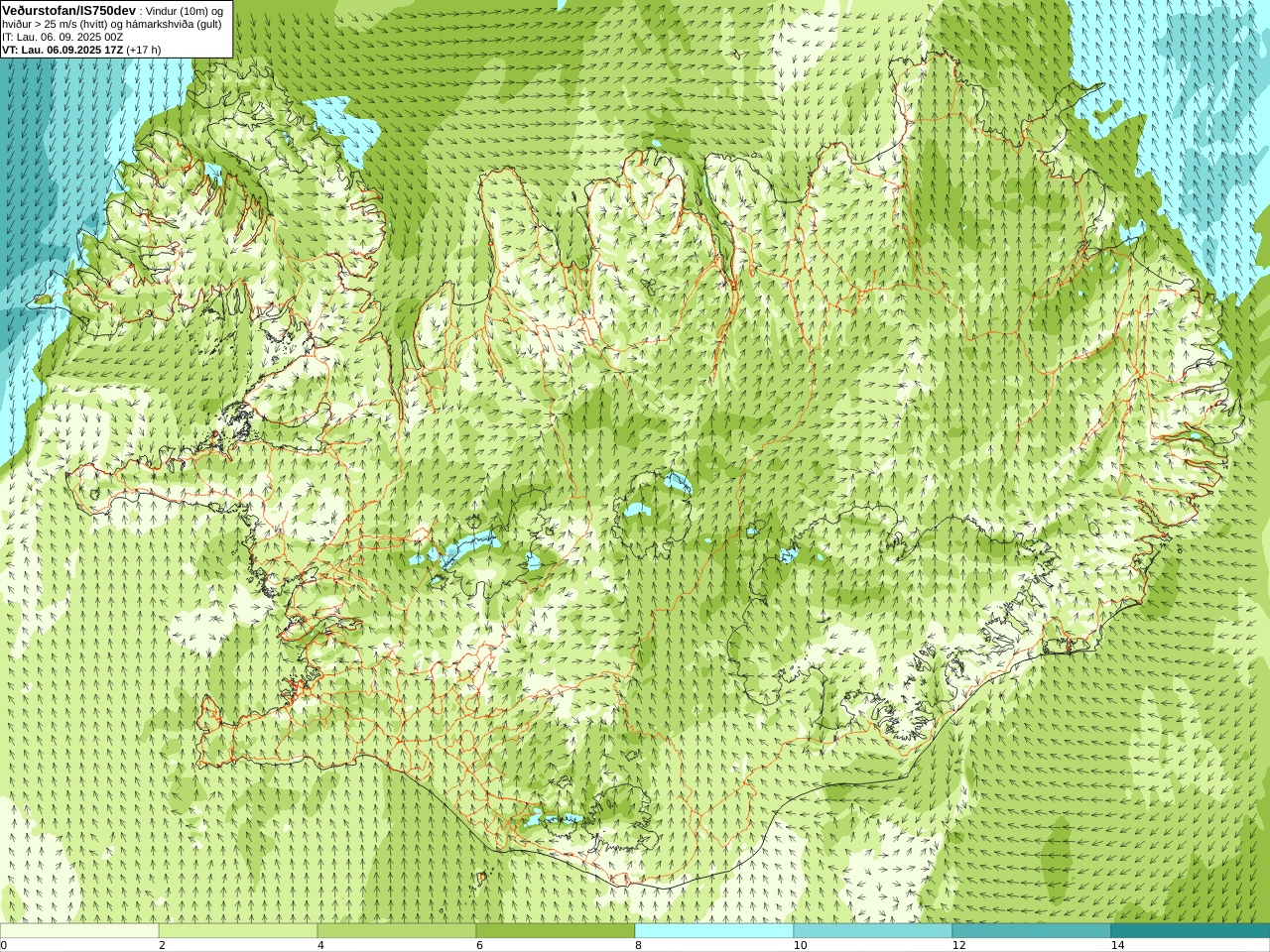Click the pale yellow 0–2 m/s color band
The height and width of the screenshot is (952, 1270).
[79, 931]
